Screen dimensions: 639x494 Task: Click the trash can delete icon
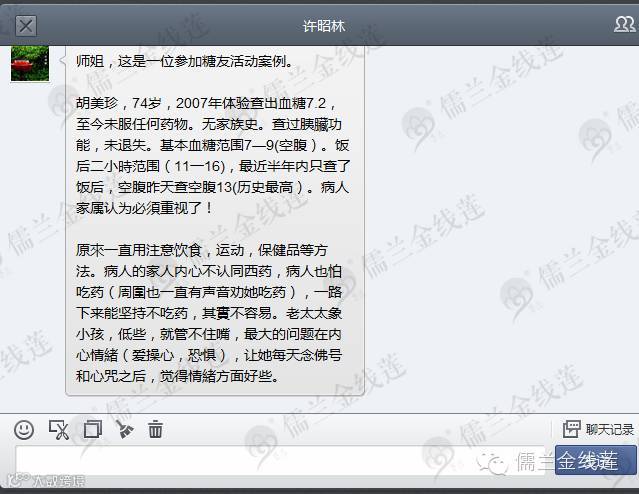(x=155, y=430)
